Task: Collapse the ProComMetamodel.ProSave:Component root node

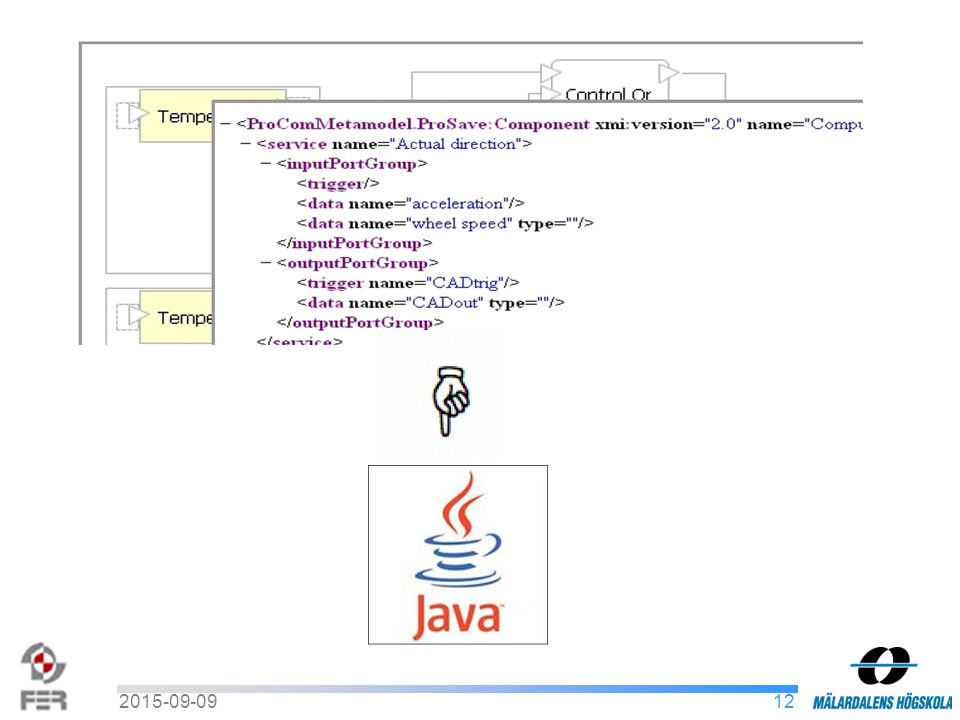Action: coord(225,124)
